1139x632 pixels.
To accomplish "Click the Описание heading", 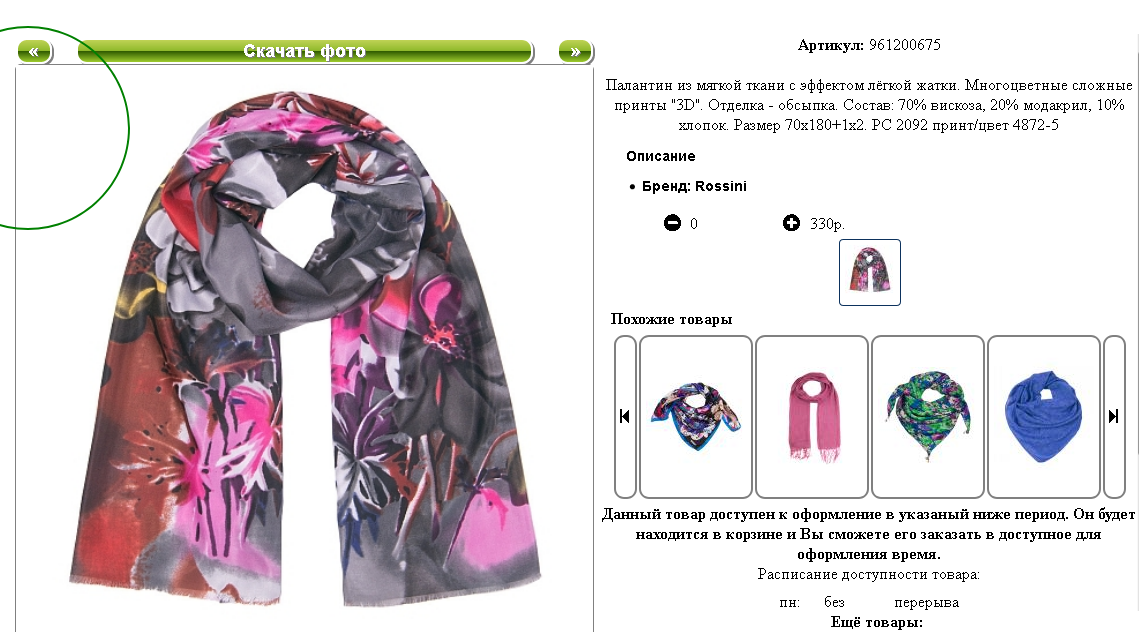I will (x=660, y=156).
